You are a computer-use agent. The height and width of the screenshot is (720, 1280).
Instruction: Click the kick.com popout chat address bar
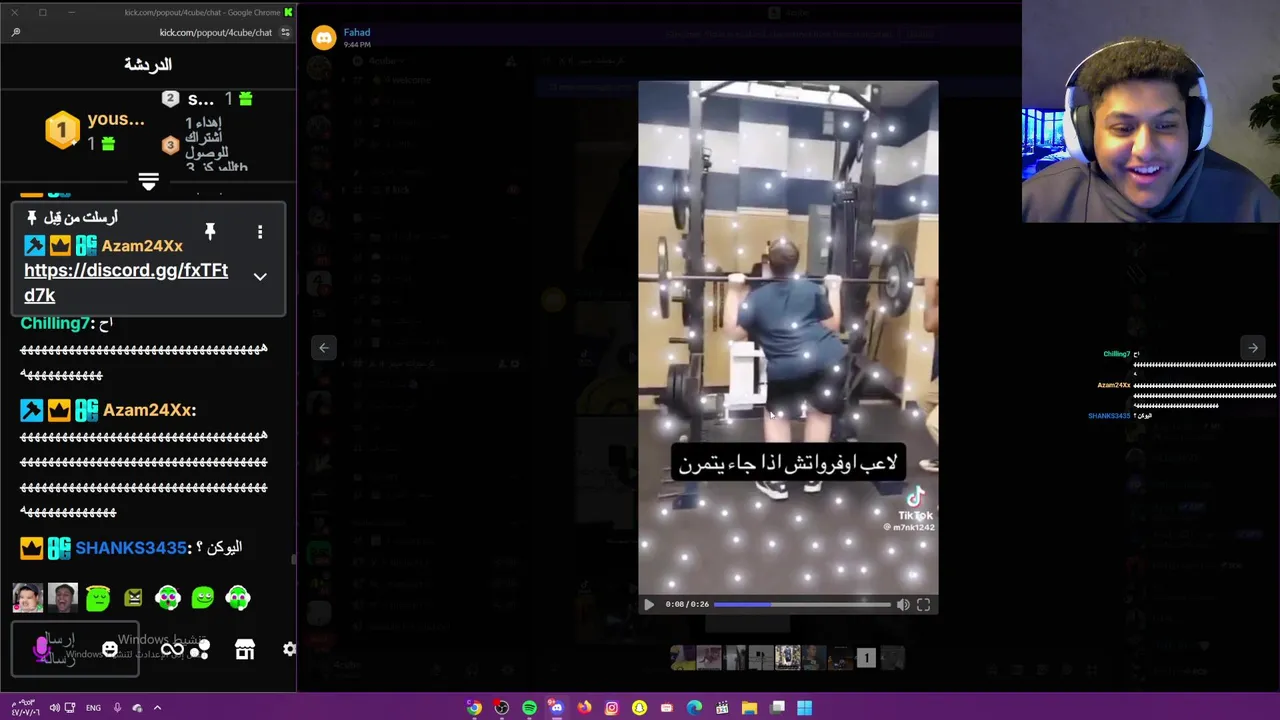click(x=216, y=32)
